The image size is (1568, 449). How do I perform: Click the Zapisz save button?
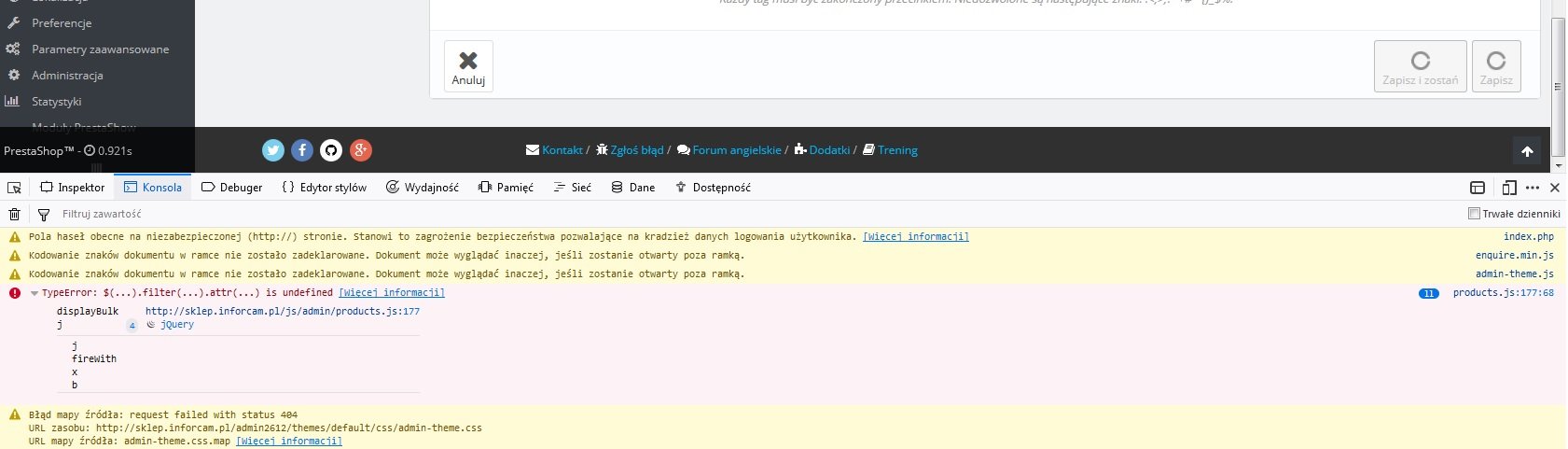point(1496,66)
